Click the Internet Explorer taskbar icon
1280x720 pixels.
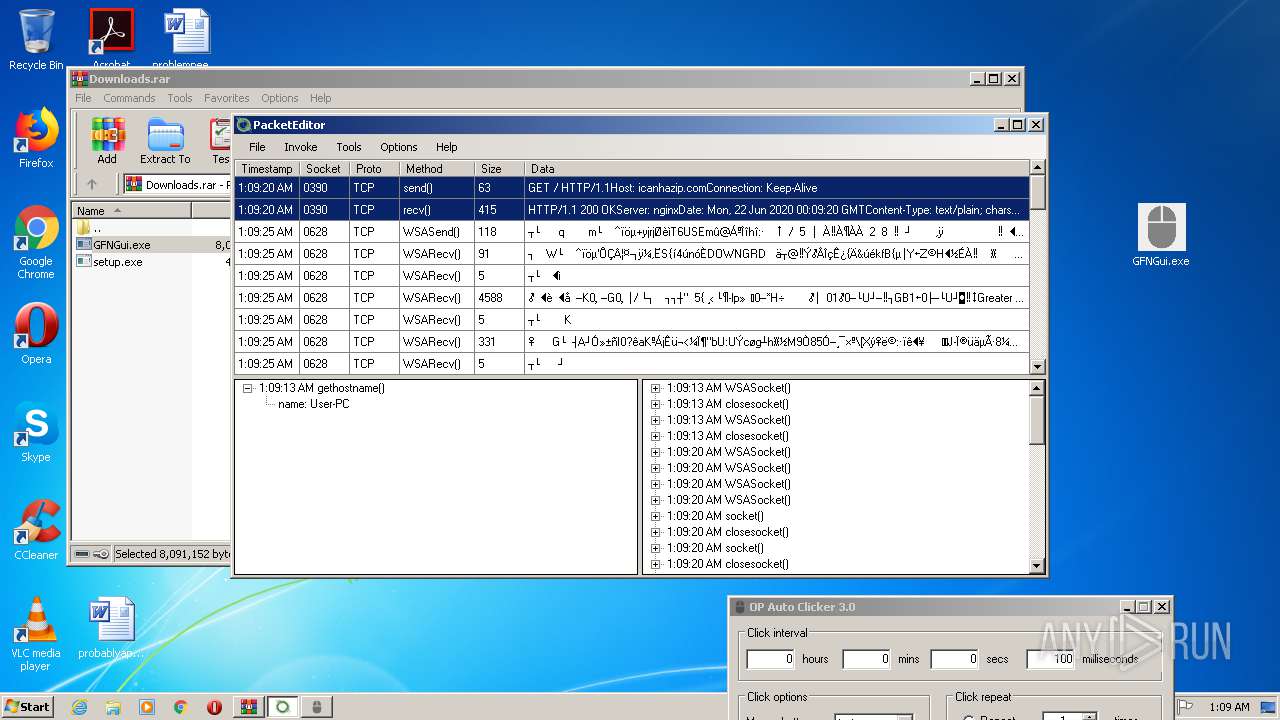[x=80, y=707]
